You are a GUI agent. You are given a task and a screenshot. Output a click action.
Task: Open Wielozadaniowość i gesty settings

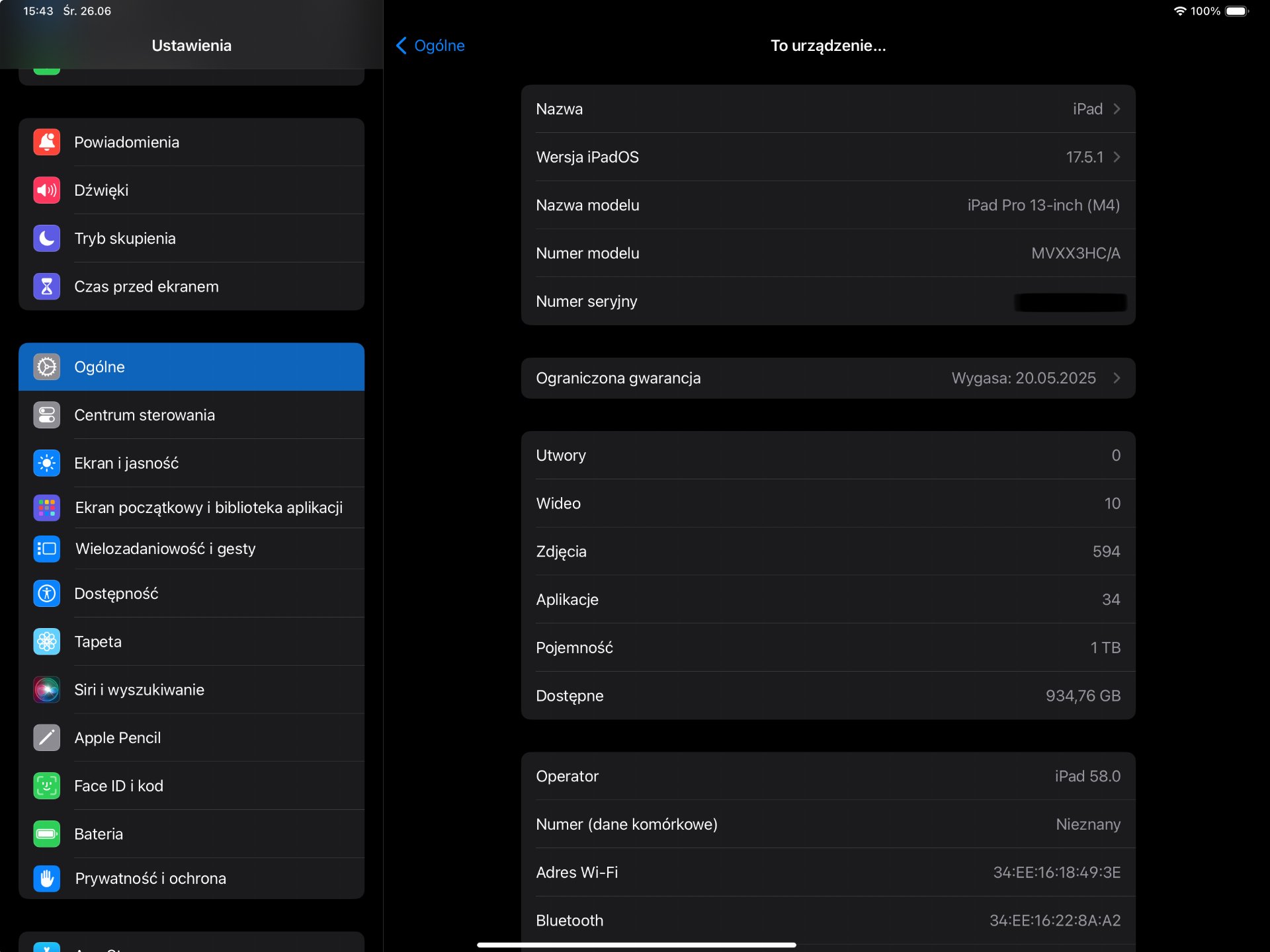point(192,549)
